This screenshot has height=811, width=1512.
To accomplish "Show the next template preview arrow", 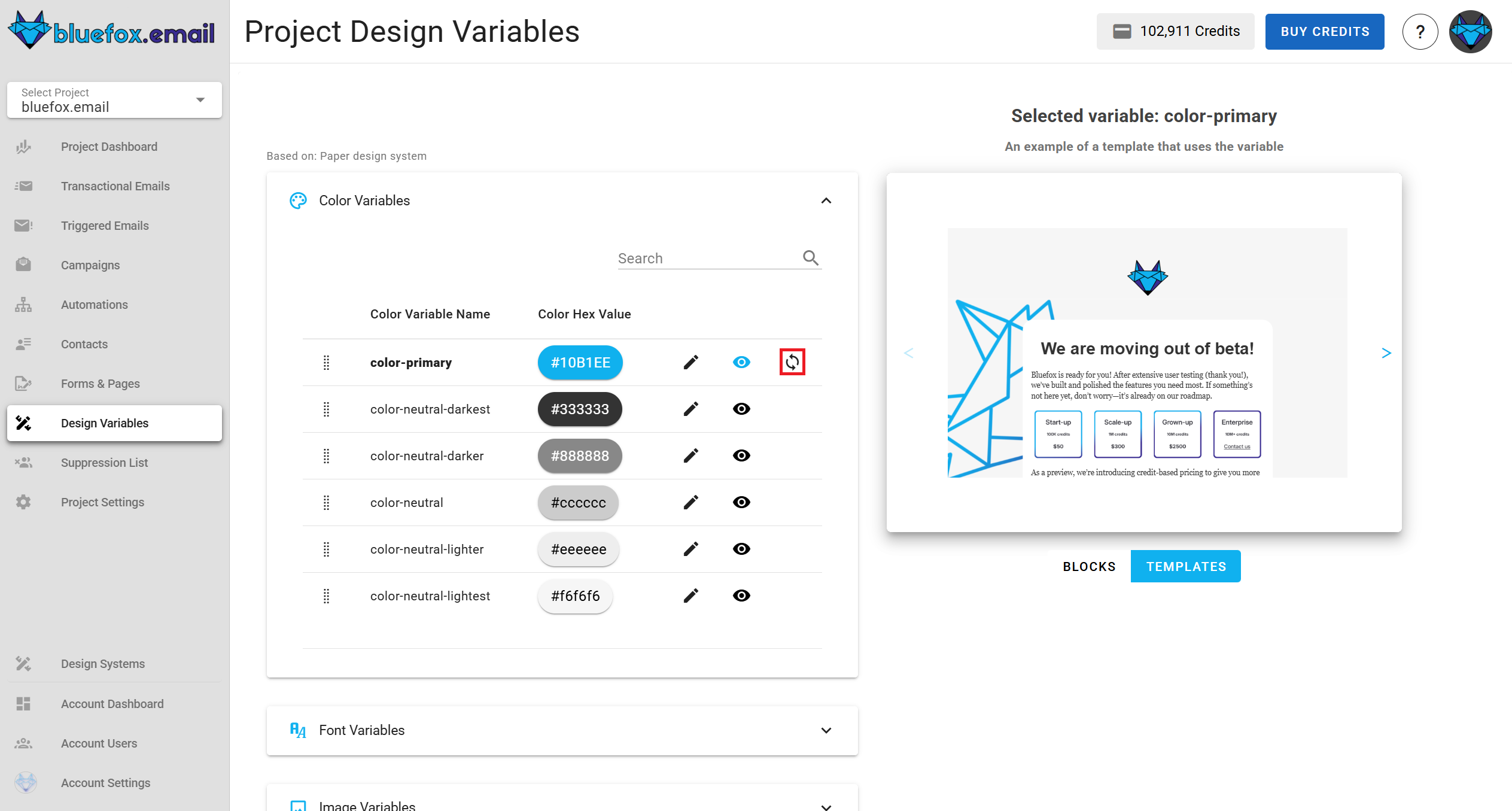I will pyautogui.click(x=1386, y=353).
